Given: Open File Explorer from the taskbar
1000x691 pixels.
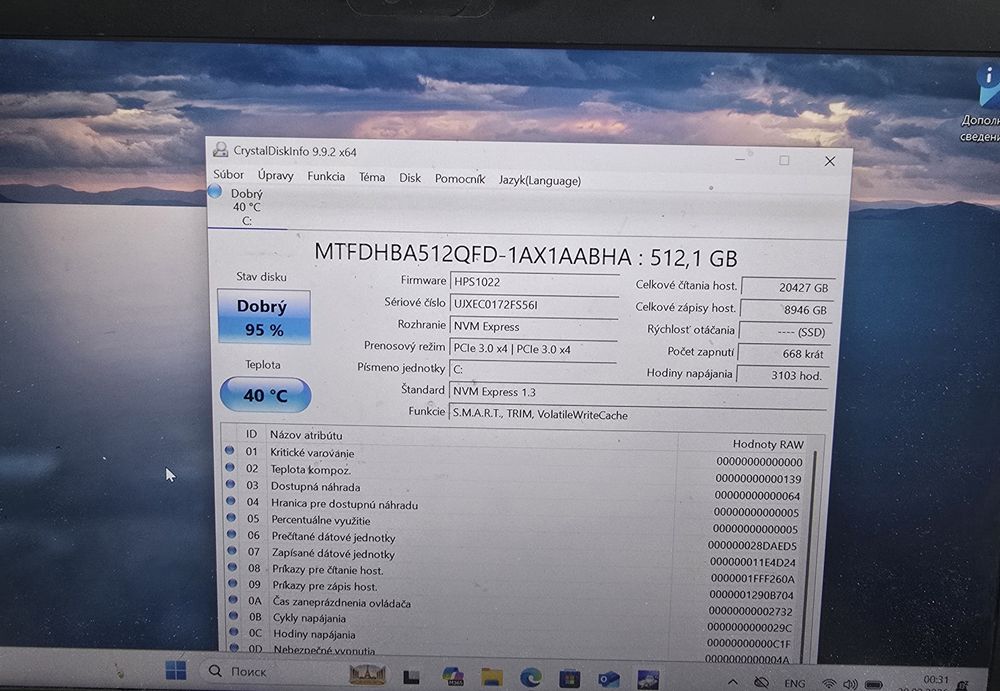Looking at the screenshot, I should coord(492,677).
